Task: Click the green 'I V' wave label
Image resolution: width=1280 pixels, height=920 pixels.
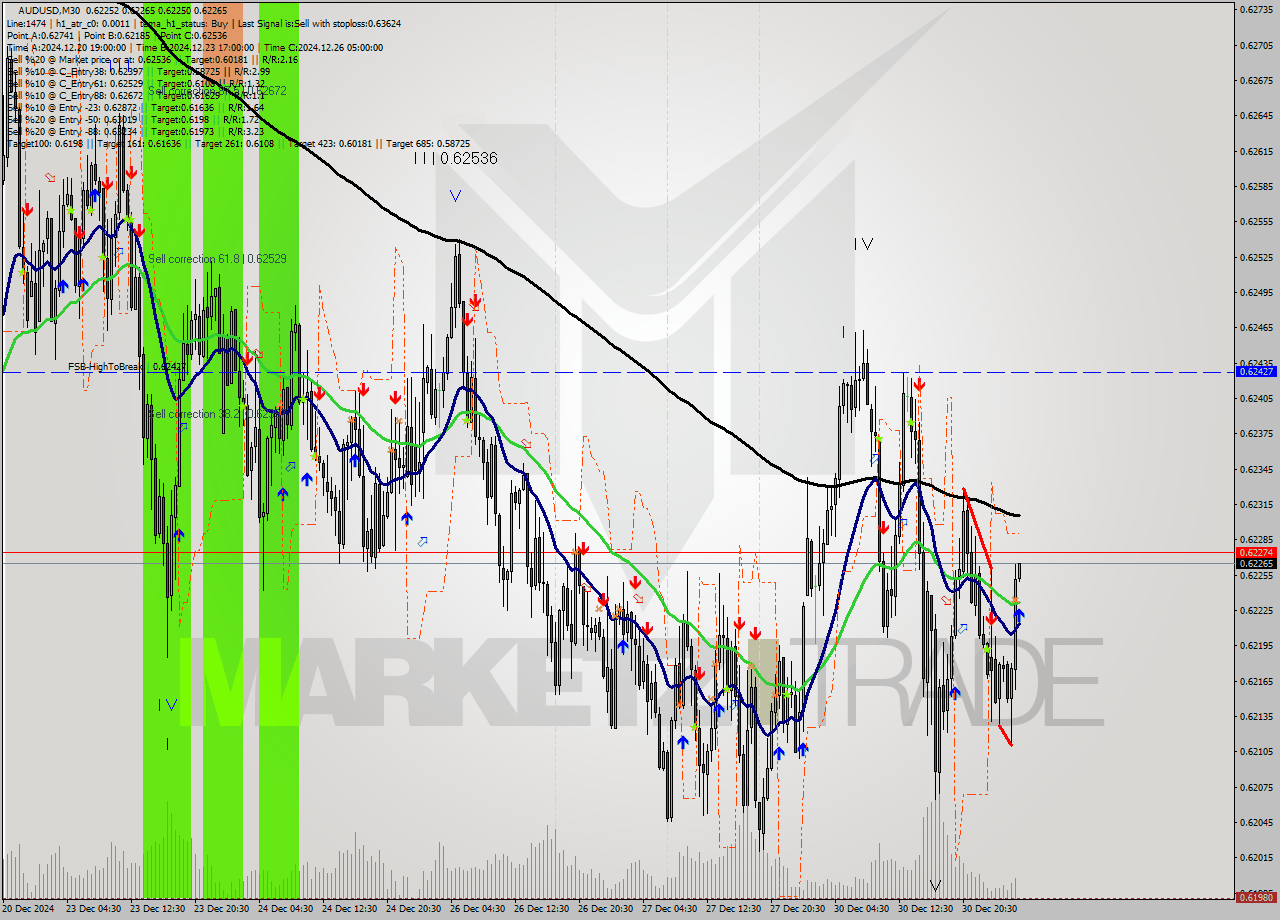Action: 168,704
